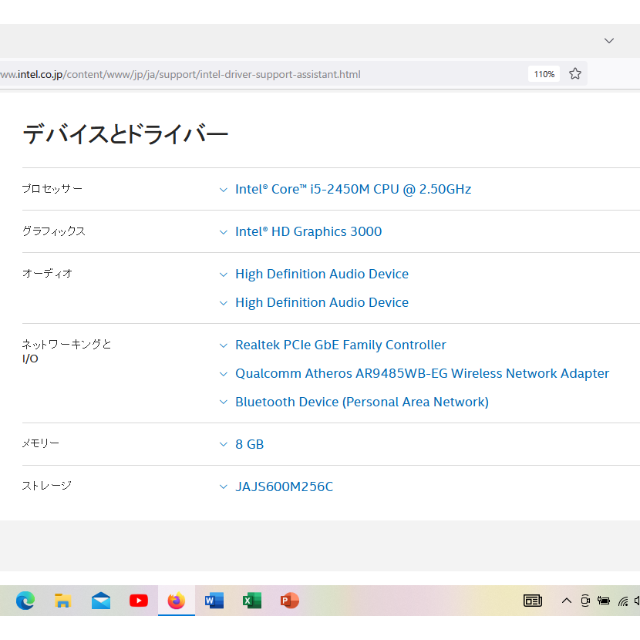Expand the Qualcomm Atheros adapter chevron
The width and height of the screenshot is (640, 640).
[223, 374]
